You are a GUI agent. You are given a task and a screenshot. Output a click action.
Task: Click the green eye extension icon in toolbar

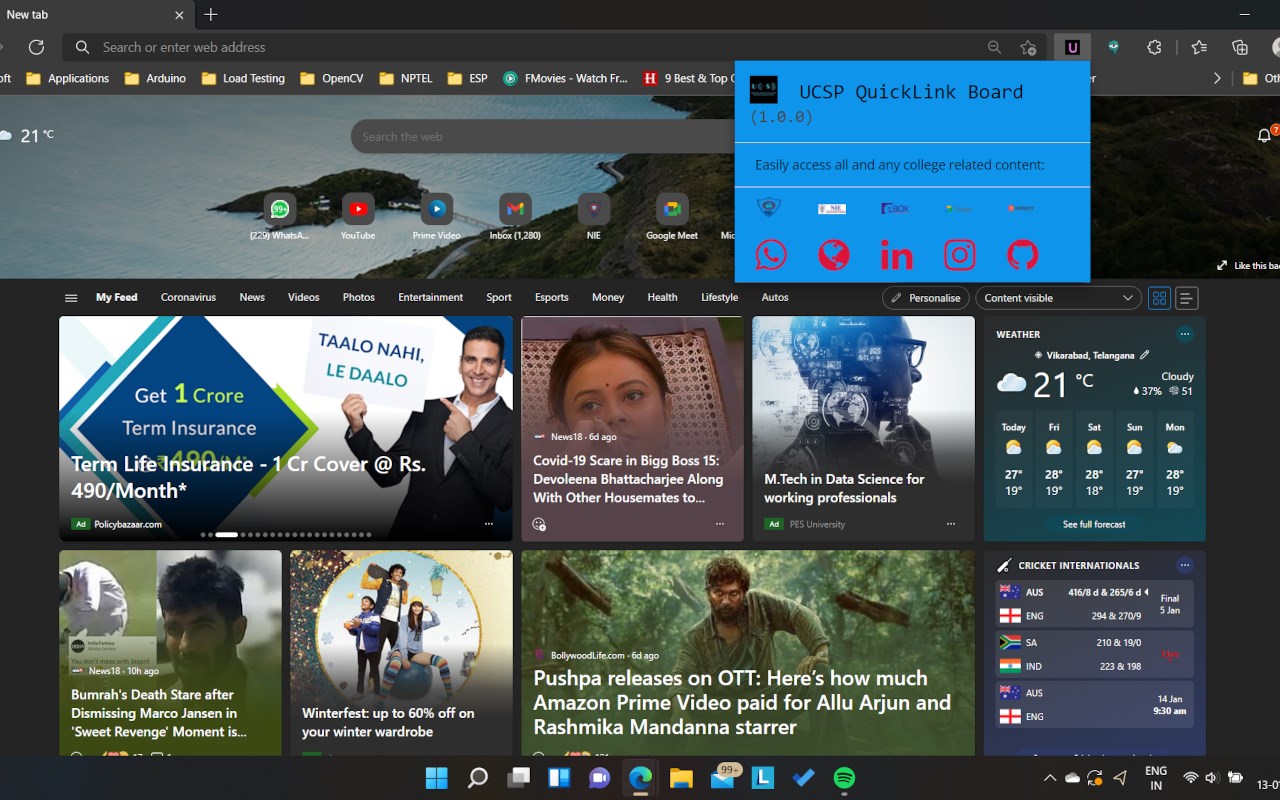1113,47
